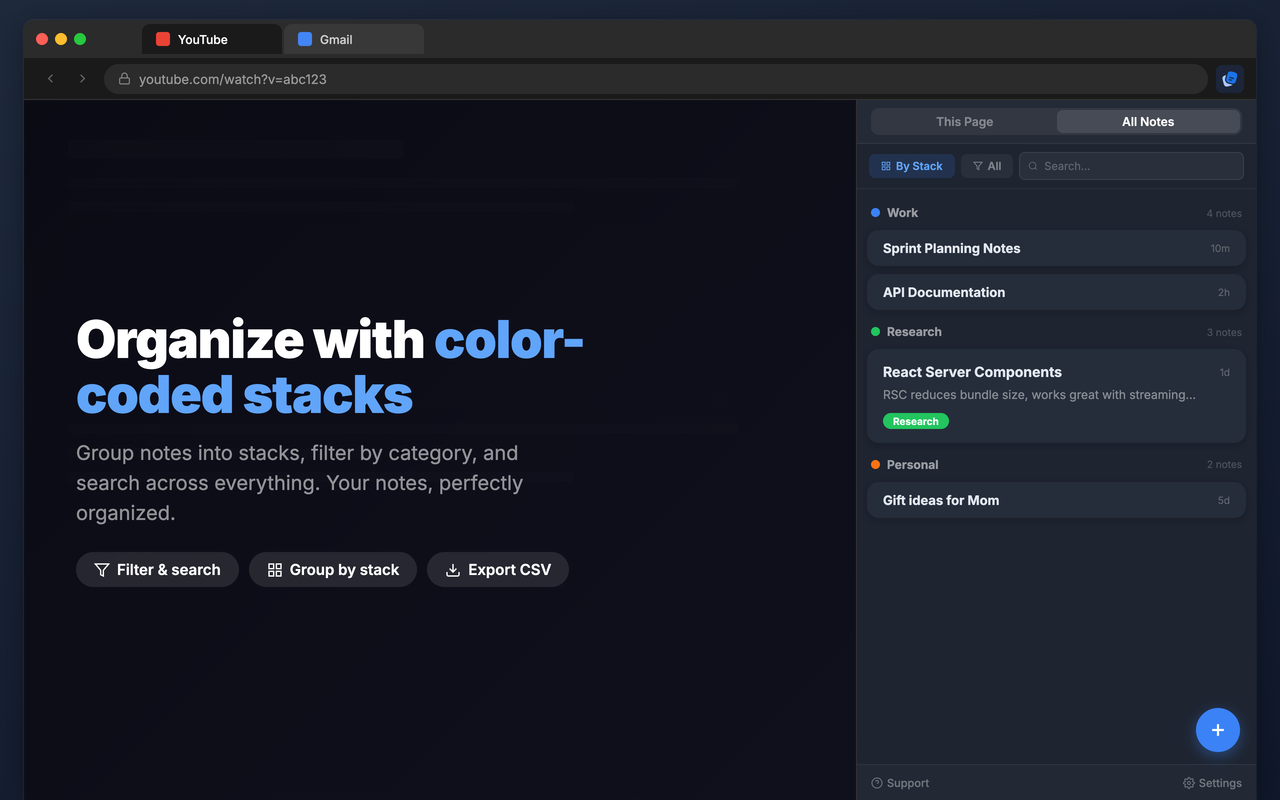Screen dimensions: 1280x800
Task: Click the Filter & search button
Action: tap(157, 569)
